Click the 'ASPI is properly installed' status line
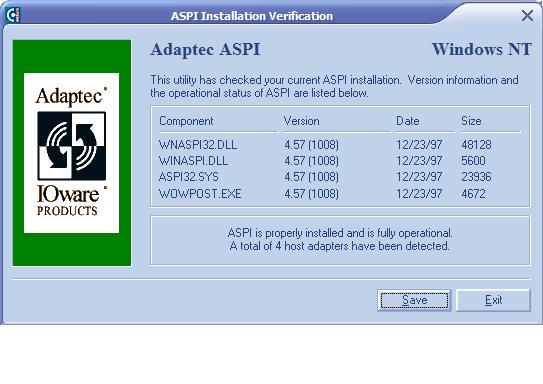 340,233
